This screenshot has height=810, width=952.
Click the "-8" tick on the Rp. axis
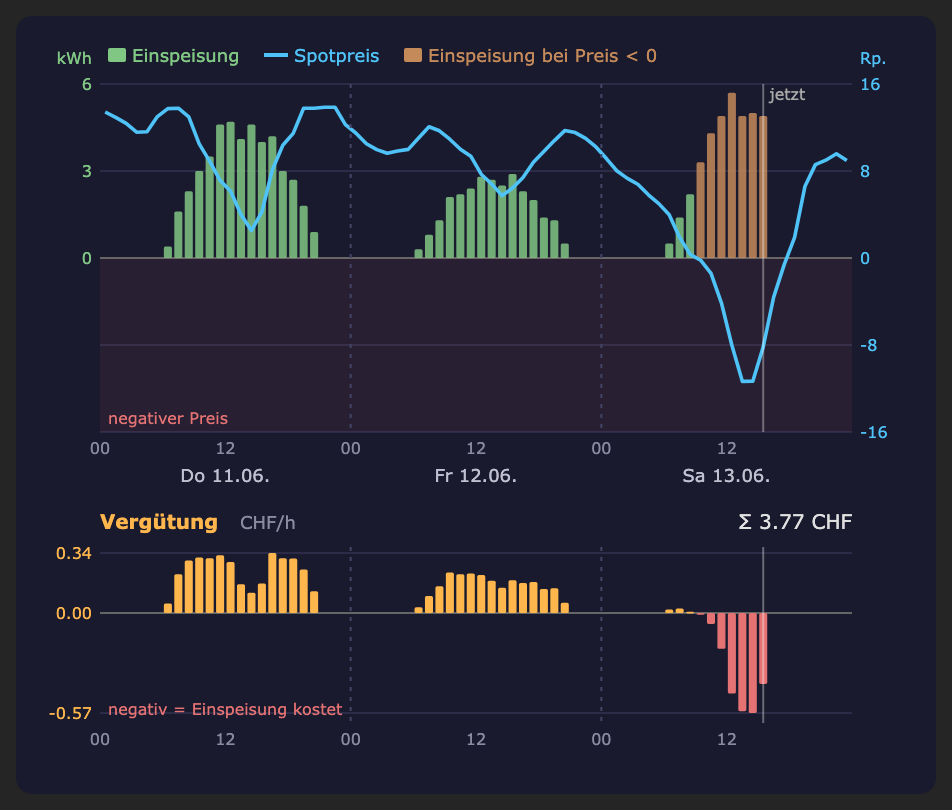869,345
